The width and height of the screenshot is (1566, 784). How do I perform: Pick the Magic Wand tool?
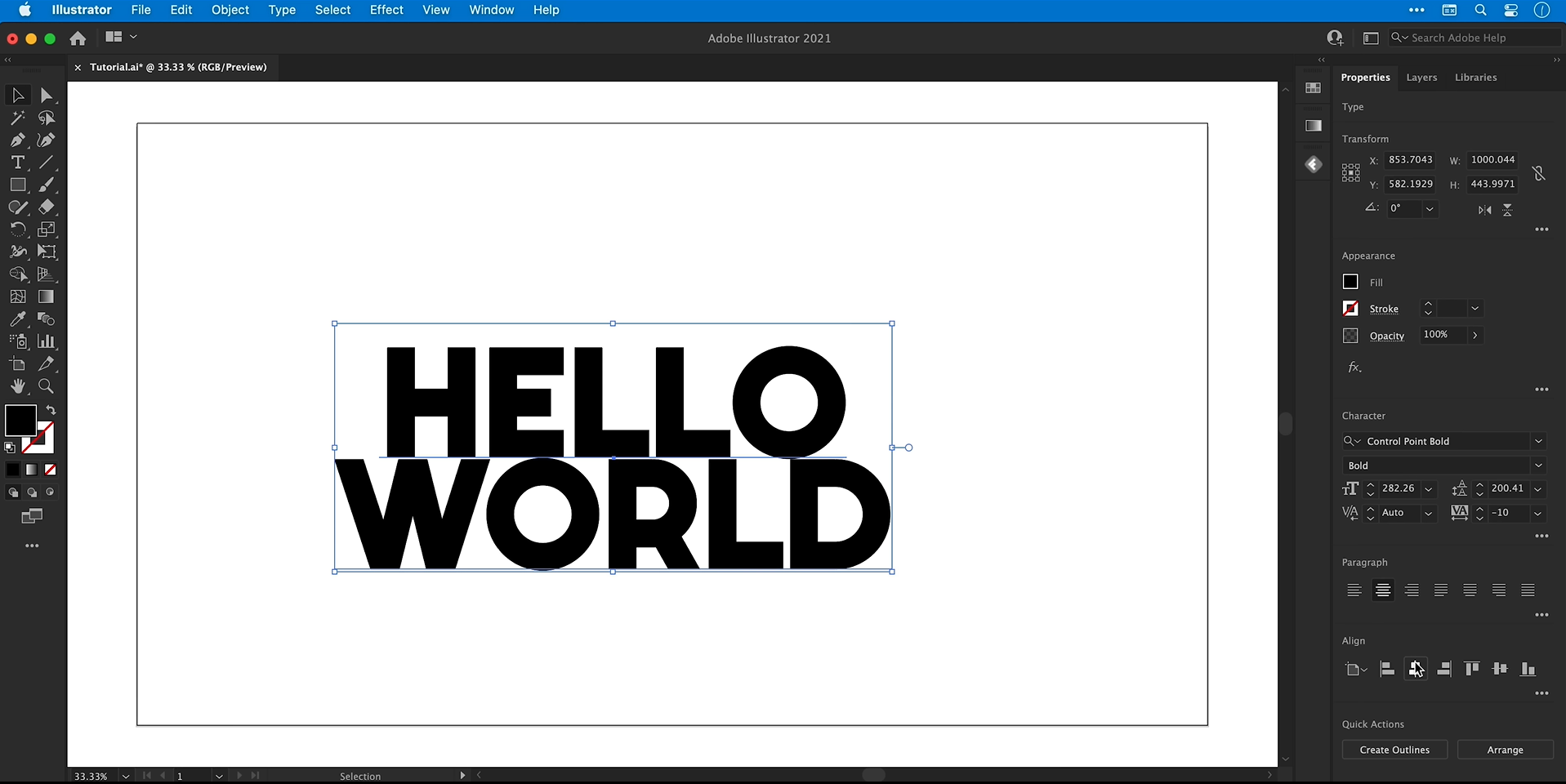[x=18, y=118]
